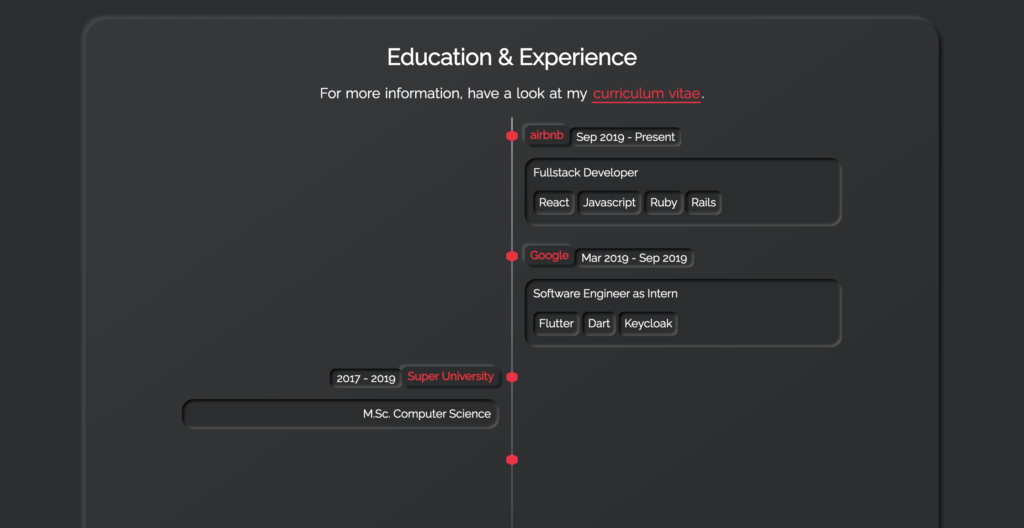
Task: Select the Ruby skill tag
Action: tap(663, 203)
